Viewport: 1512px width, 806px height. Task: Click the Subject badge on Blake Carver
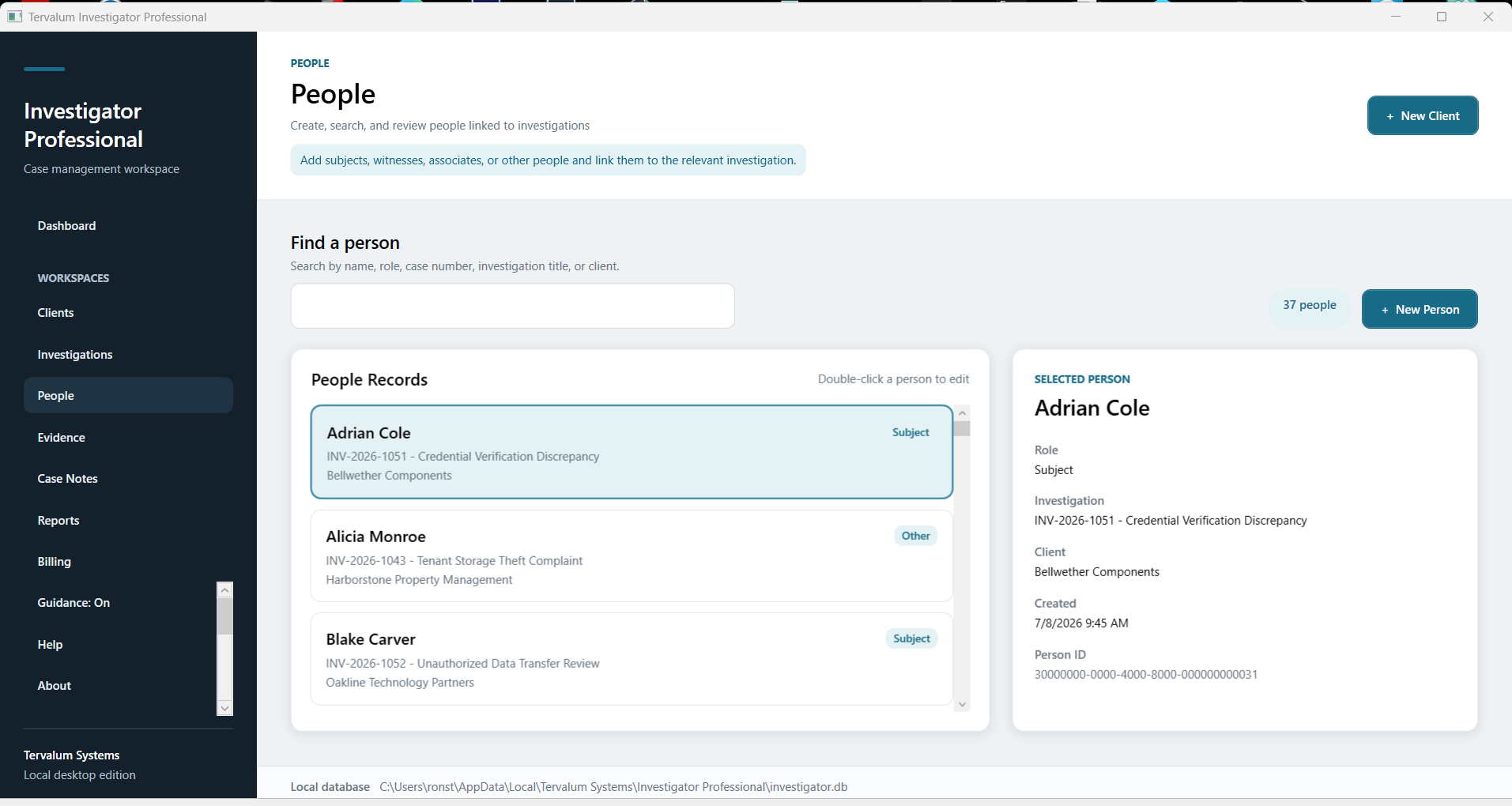911,638
